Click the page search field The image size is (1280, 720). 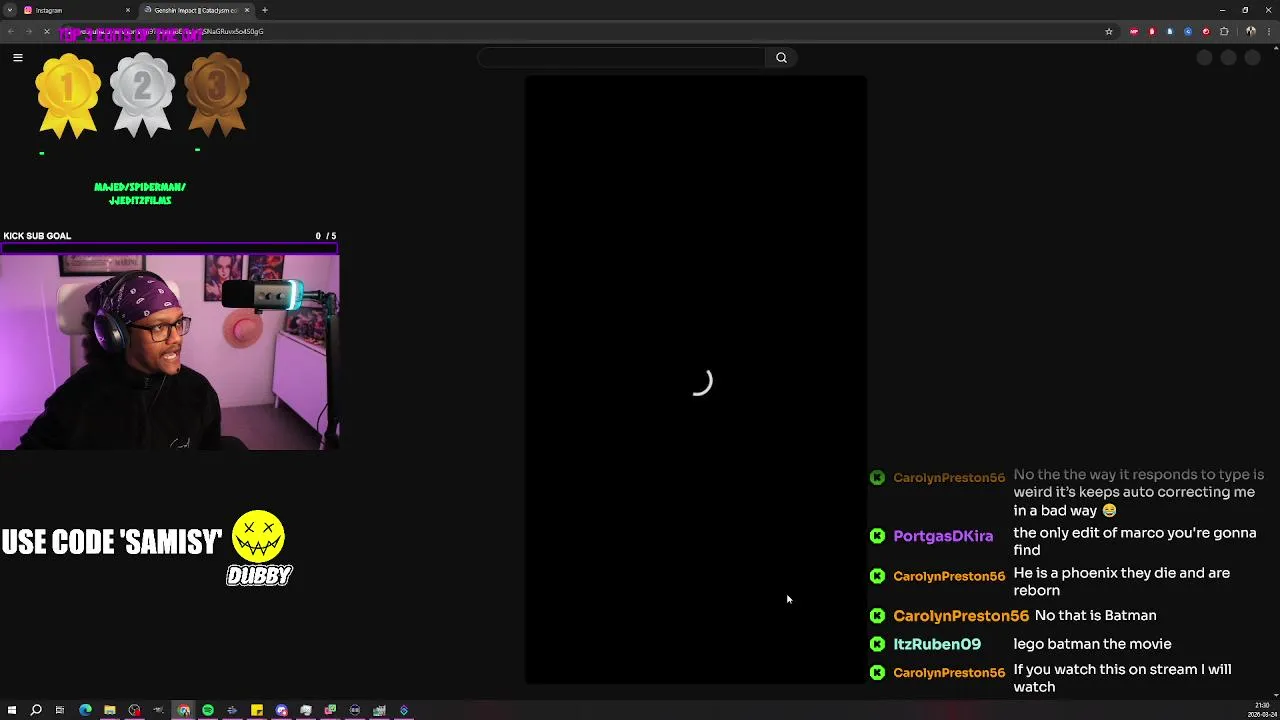point(622,58)
